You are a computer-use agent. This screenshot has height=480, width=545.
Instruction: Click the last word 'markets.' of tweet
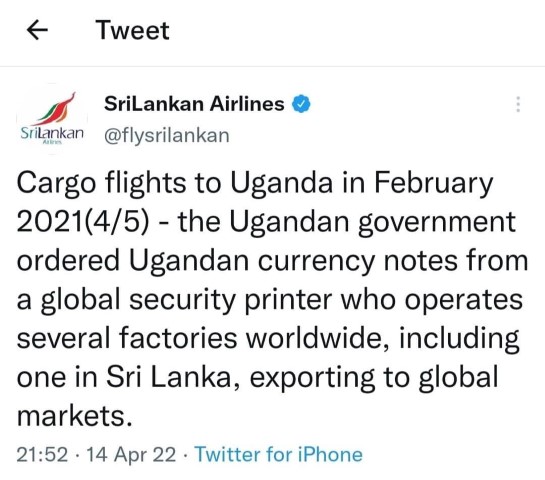[75, 416]
